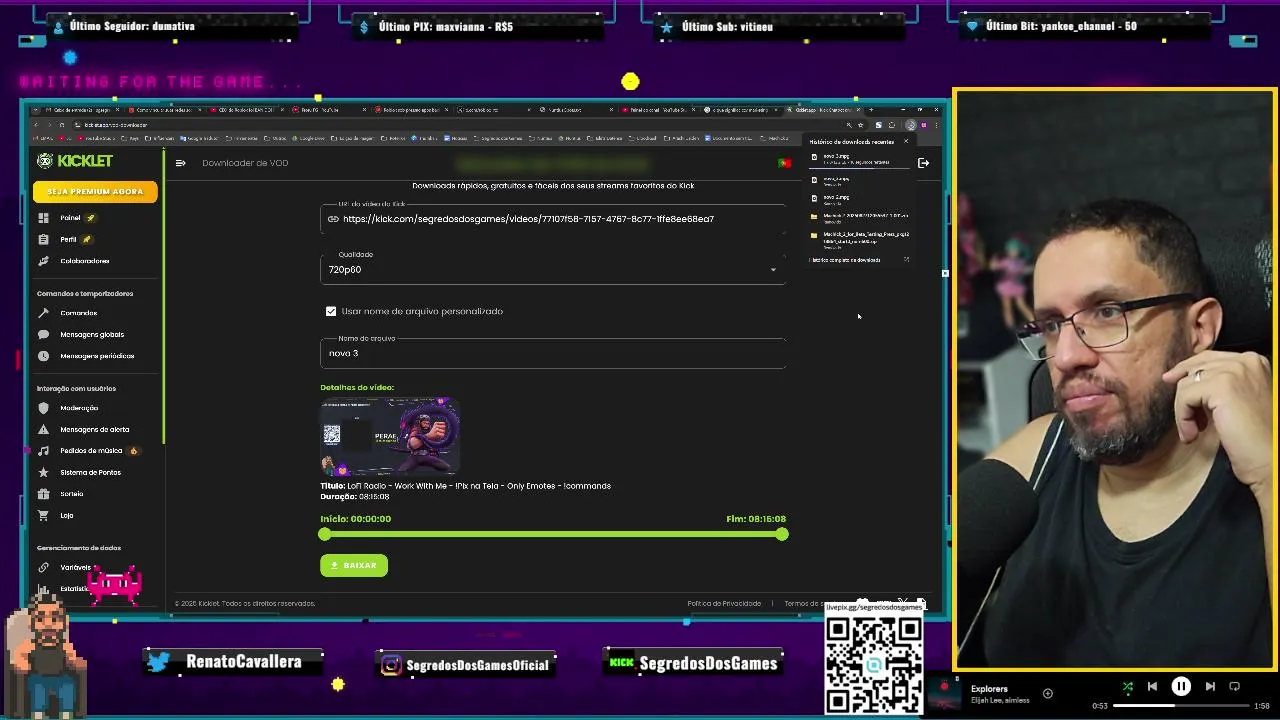Open Política de Privacidade link
The image size is (1280, 720).
click(724, 603)
